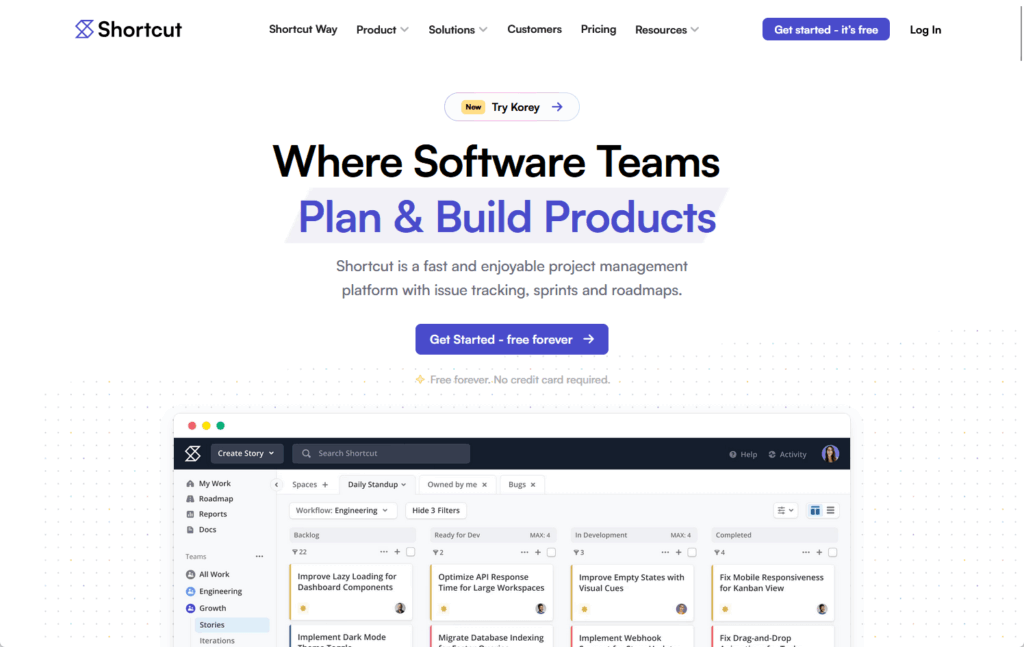Open the Activity feed
The height and width of the screenshot is (647, 1024).
point(787,454)
